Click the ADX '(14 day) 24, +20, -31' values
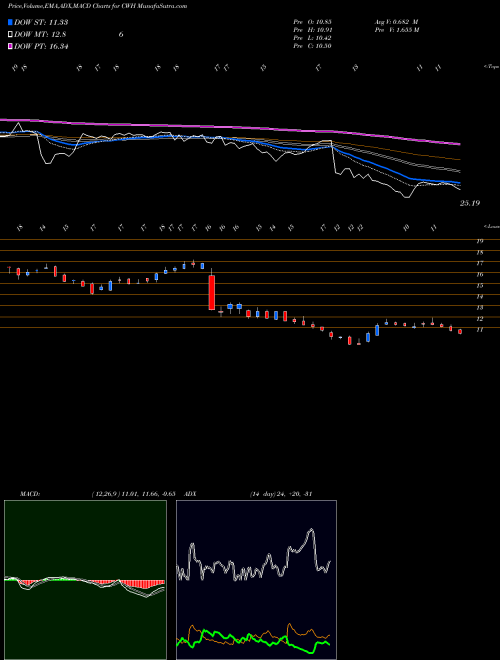This screenshot has height=660, width=500. 281,494
